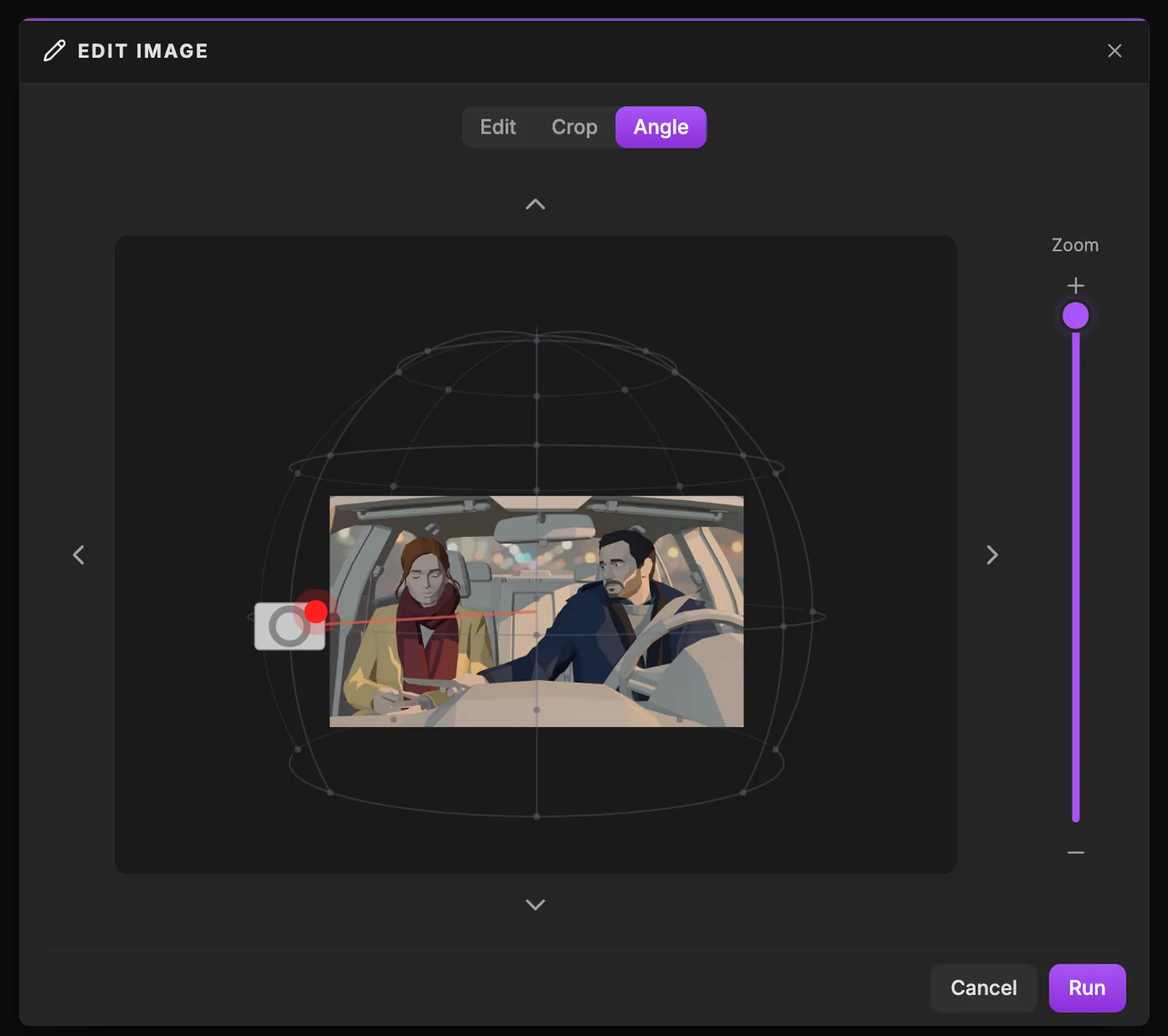Close the Edit Image dialog

[1114, 51]
